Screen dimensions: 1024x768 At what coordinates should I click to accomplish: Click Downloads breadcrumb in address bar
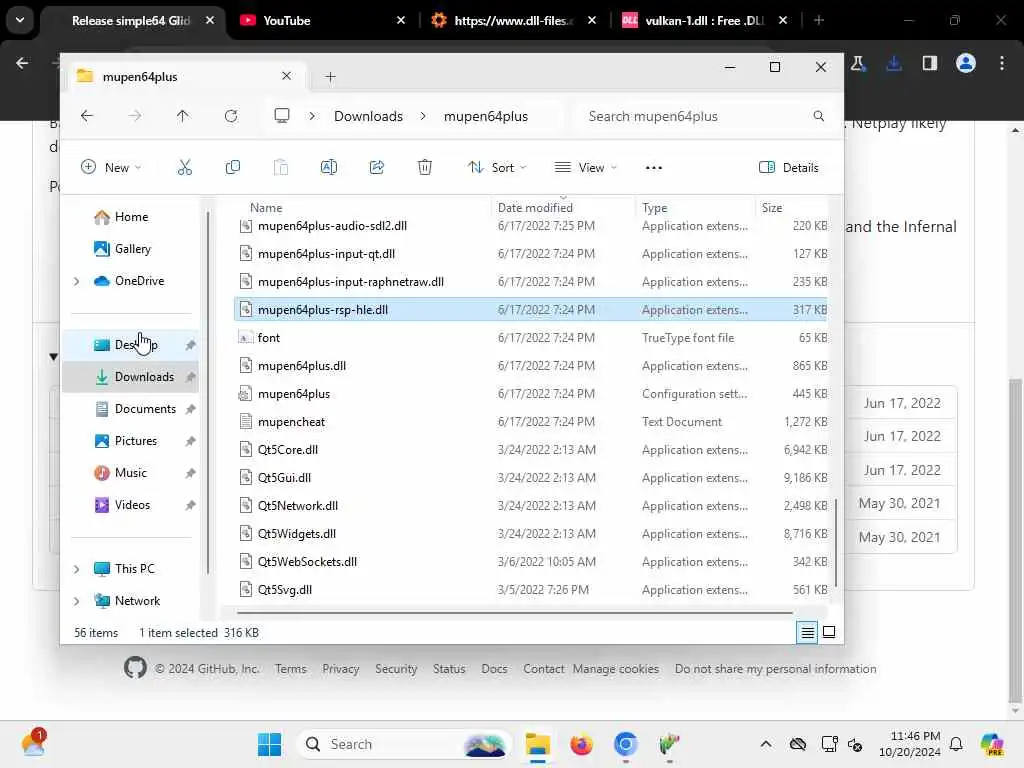(368, 116)
